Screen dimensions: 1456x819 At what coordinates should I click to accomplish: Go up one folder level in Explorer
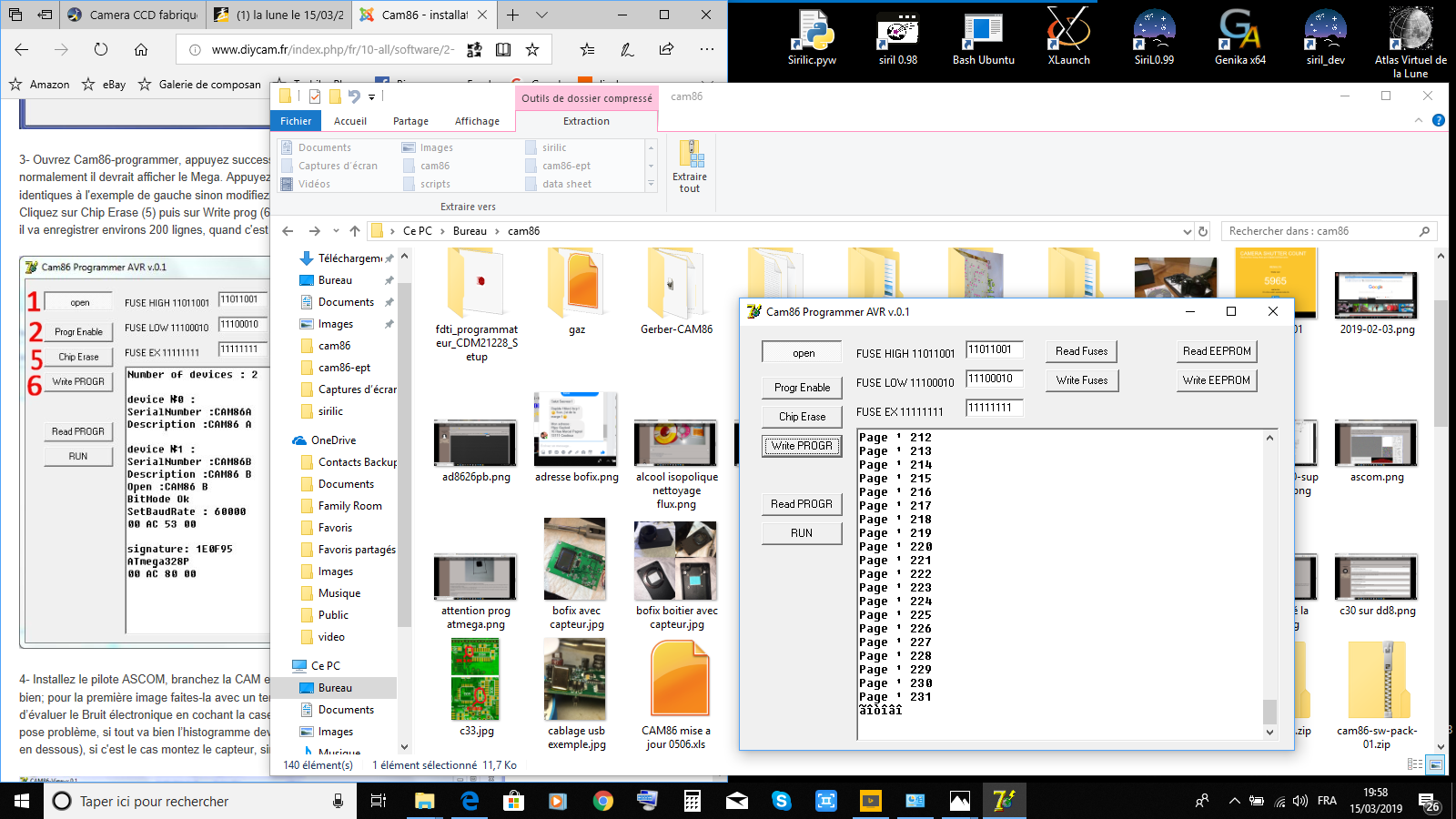click(355, 231)
